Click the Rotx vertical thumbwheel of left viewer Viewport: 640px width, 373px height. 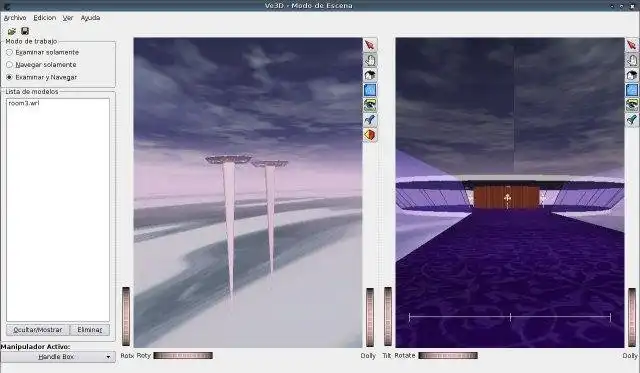point(126,316)
